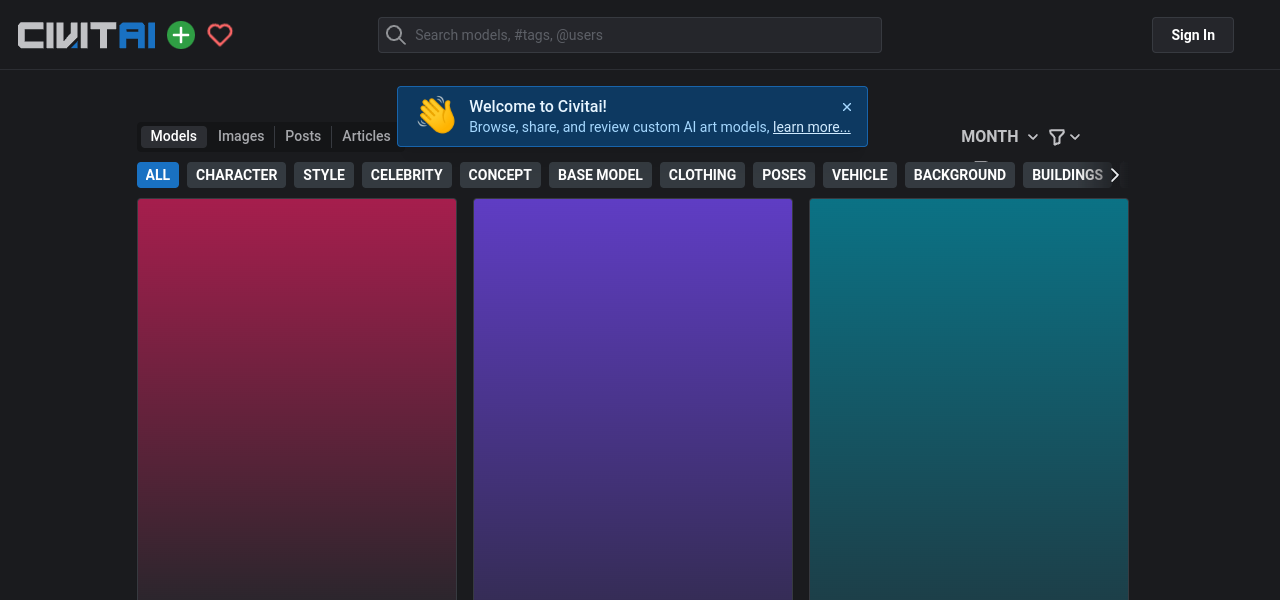Click the Civitai logo
Screen dimensions: 1280x600
pos(87,36)
